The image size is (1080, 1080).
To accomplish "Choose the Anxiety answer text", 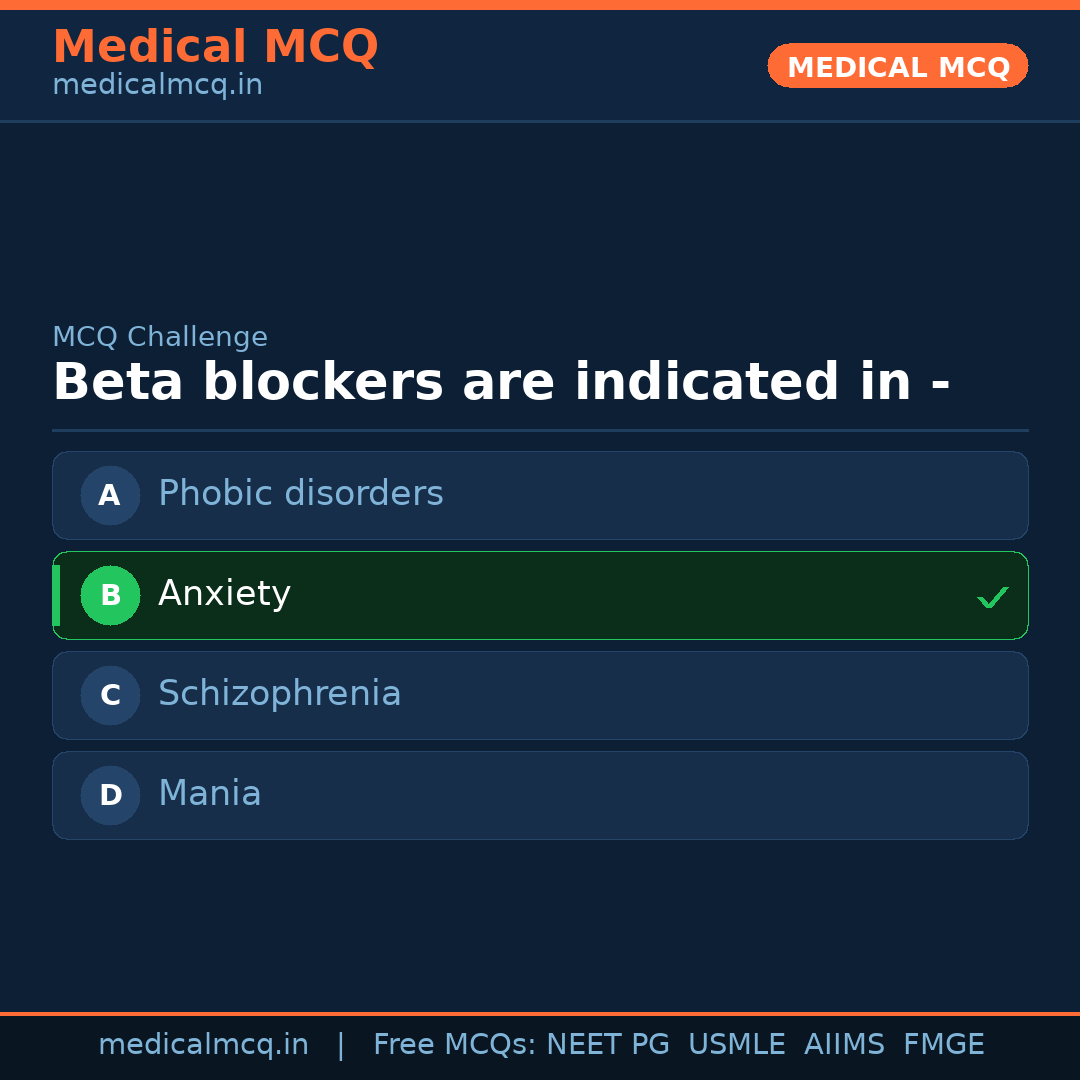I will point(224,594).
